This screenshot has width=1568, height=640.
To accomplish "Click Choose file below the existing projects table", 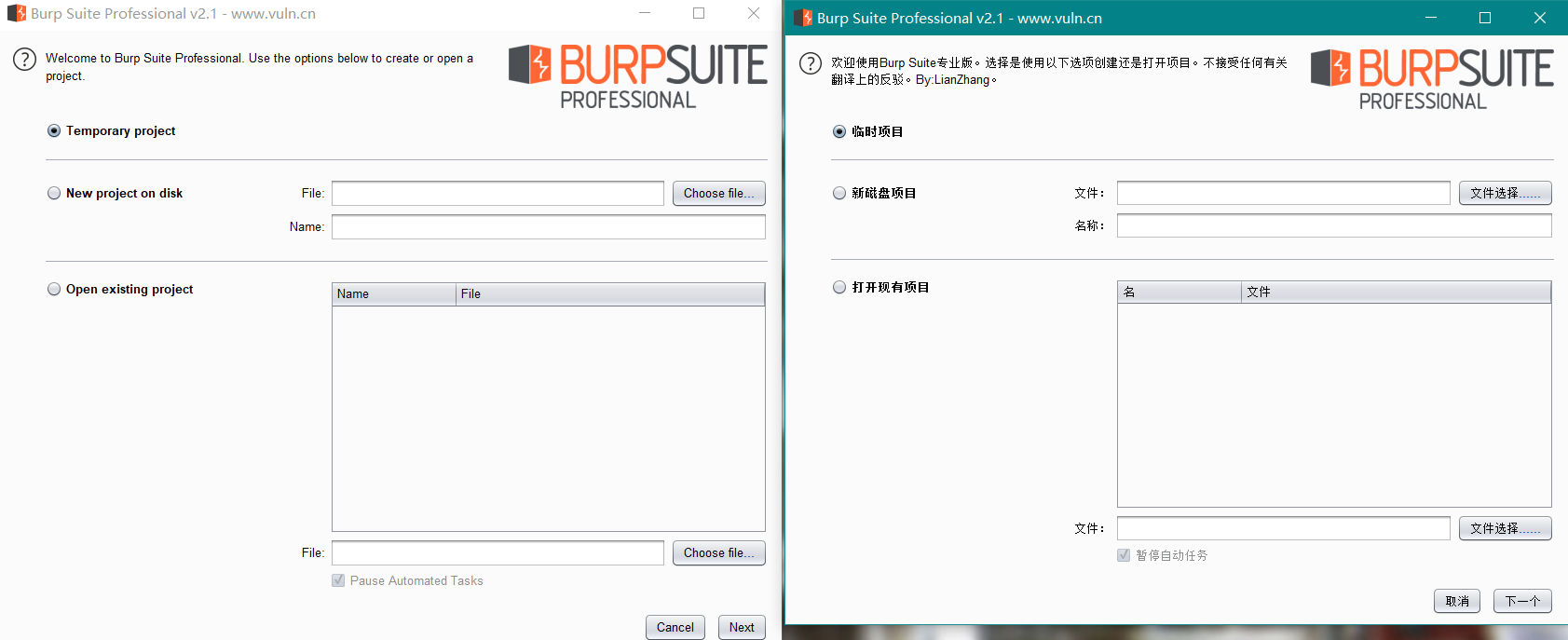I will [x=719, y=553].
